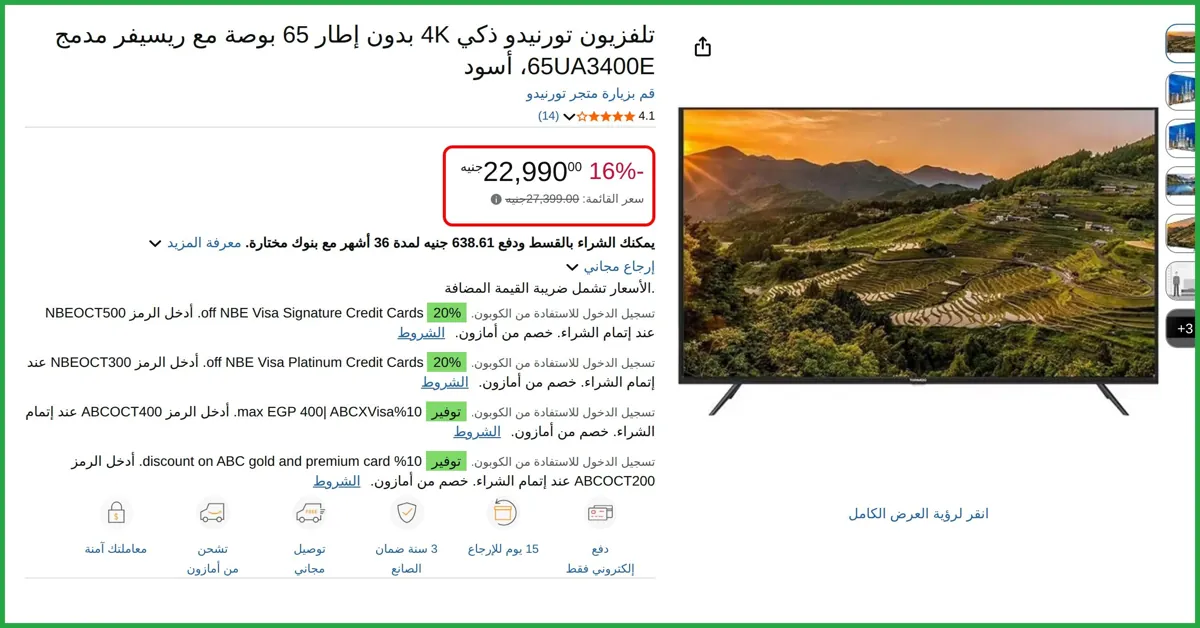Click the electronic payment only card icon
This screenshot has width=1200, height=628.
[x=601, y=513]
